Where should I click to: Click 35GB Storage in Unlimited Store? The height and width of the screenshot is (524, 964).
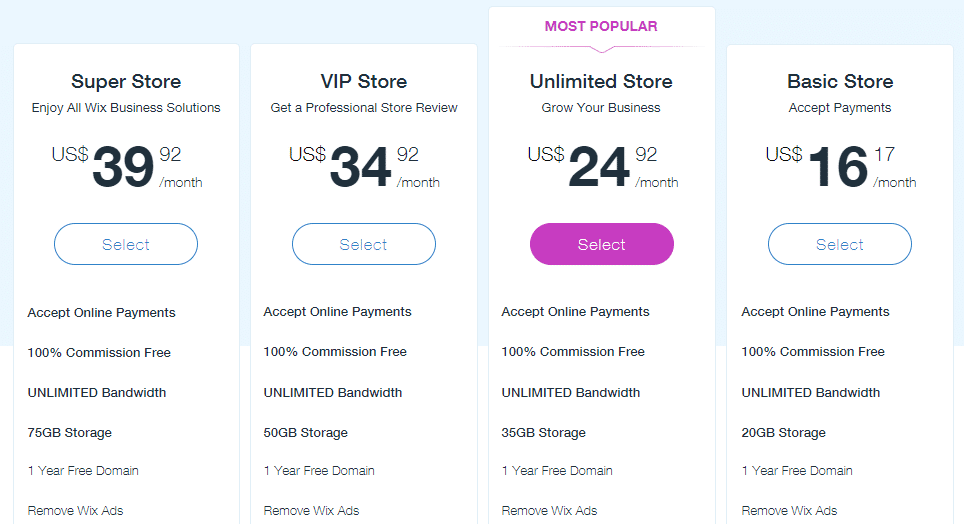coord(544,433)
